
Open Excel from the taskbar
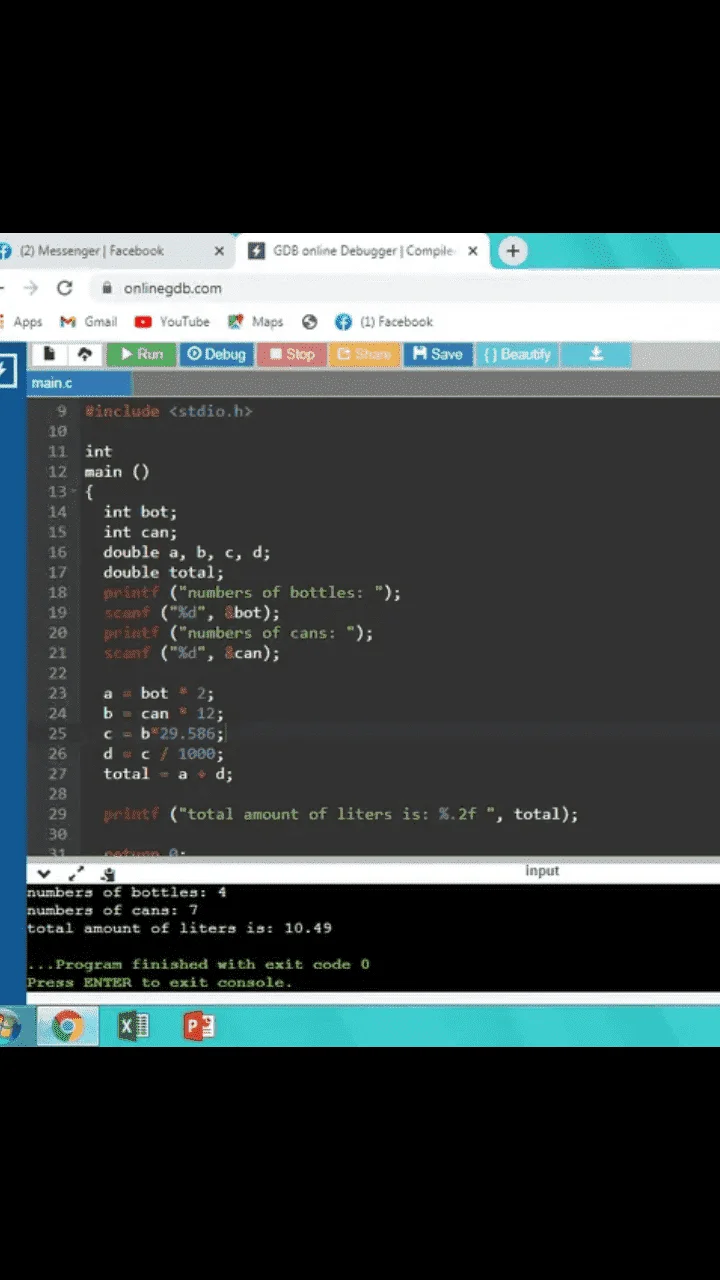(133, 1027)
